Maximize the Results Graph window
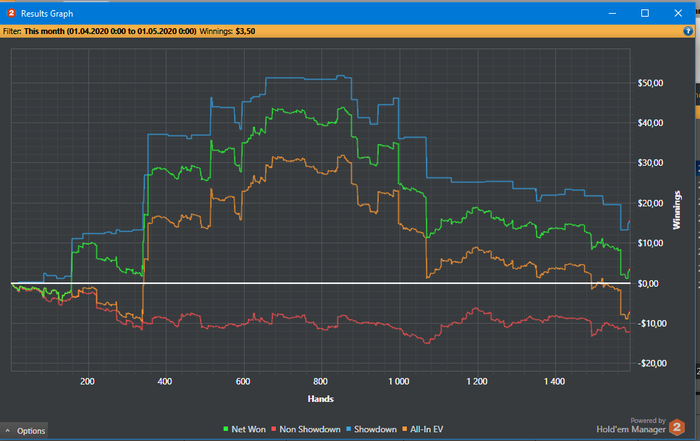 [x=645, y=13]
